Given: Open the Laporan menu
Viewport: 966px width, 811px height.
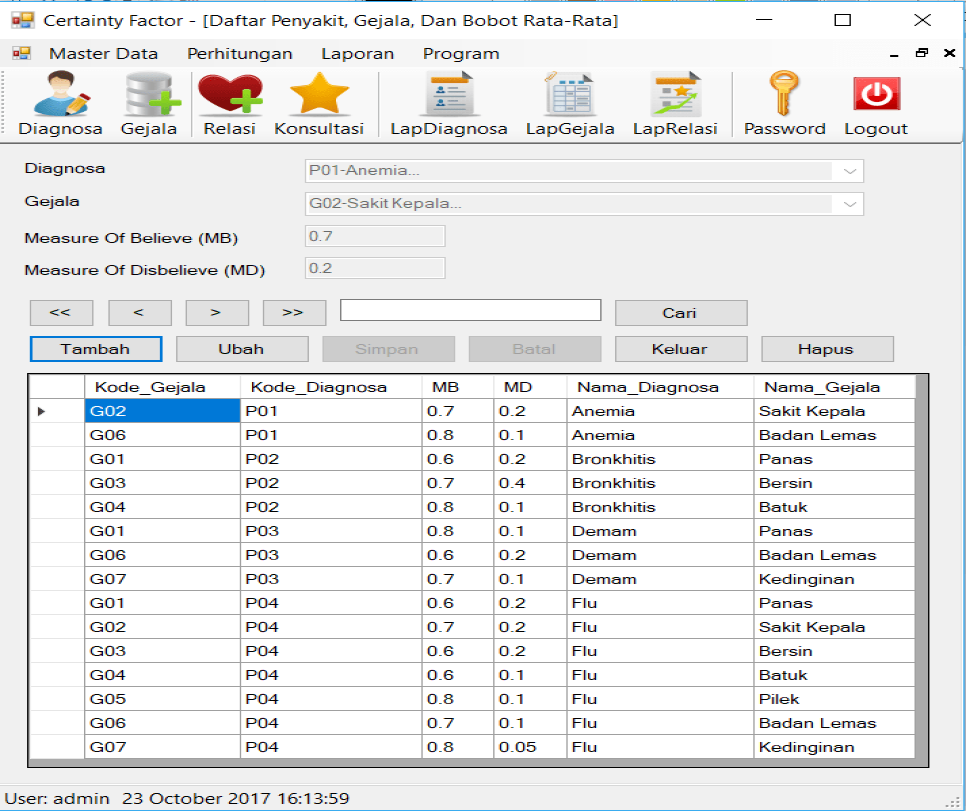Looking at the screenshot, I should 357,54.
